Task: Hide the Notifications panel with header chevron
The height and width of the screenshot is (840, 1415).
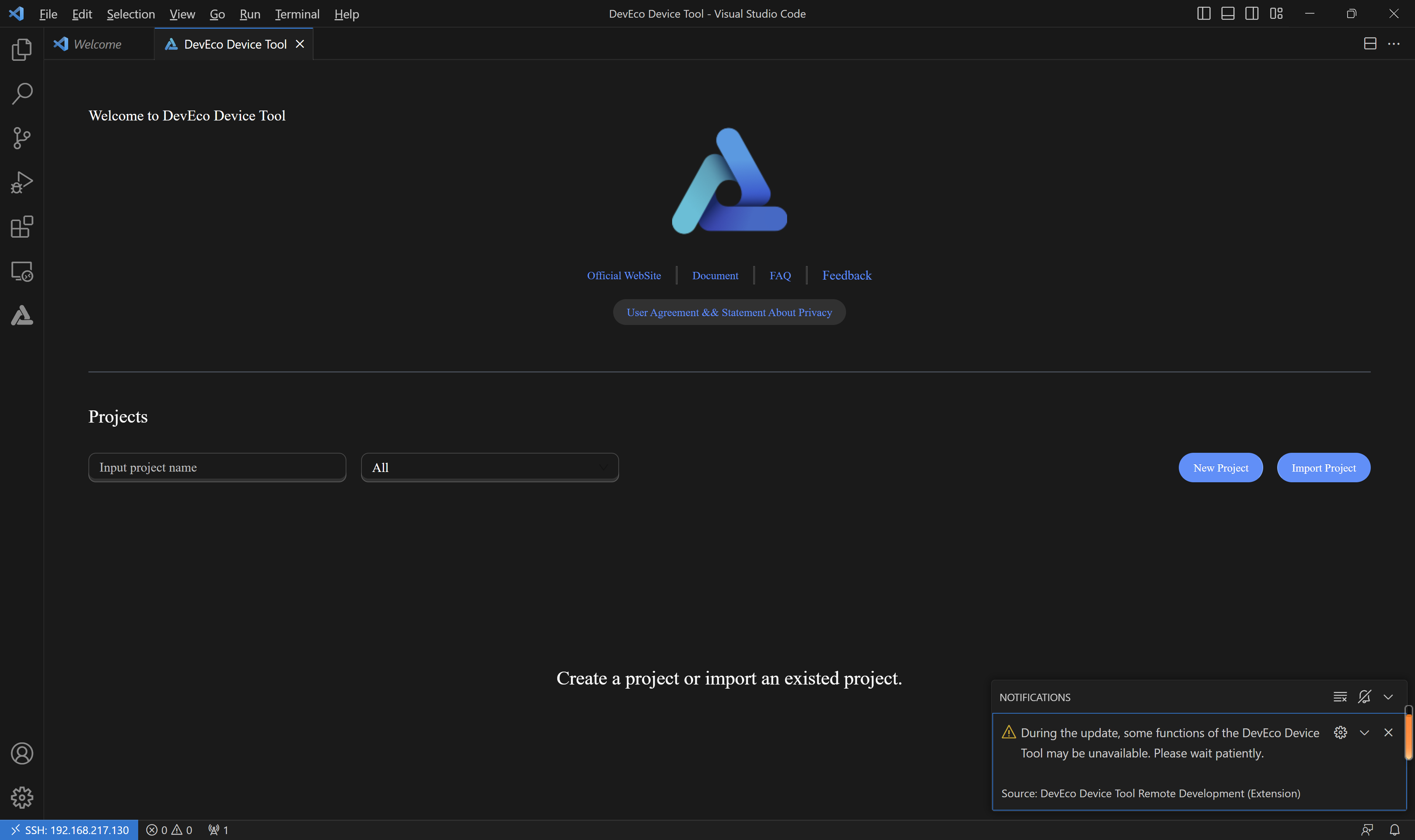Action: [1388, 697]
